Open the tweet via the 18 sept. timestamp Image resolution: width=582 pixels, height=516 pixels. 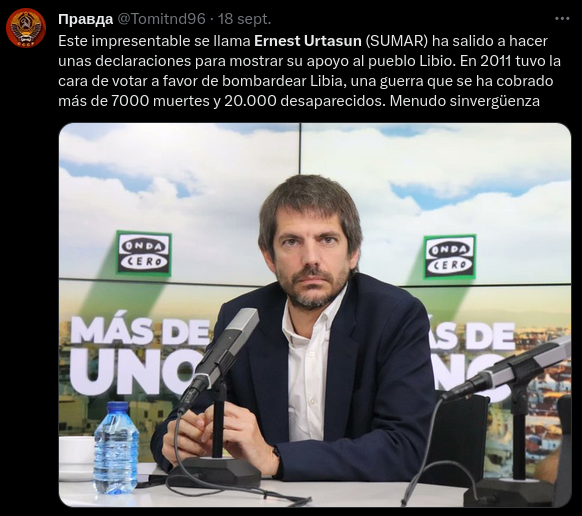[245, 19]
